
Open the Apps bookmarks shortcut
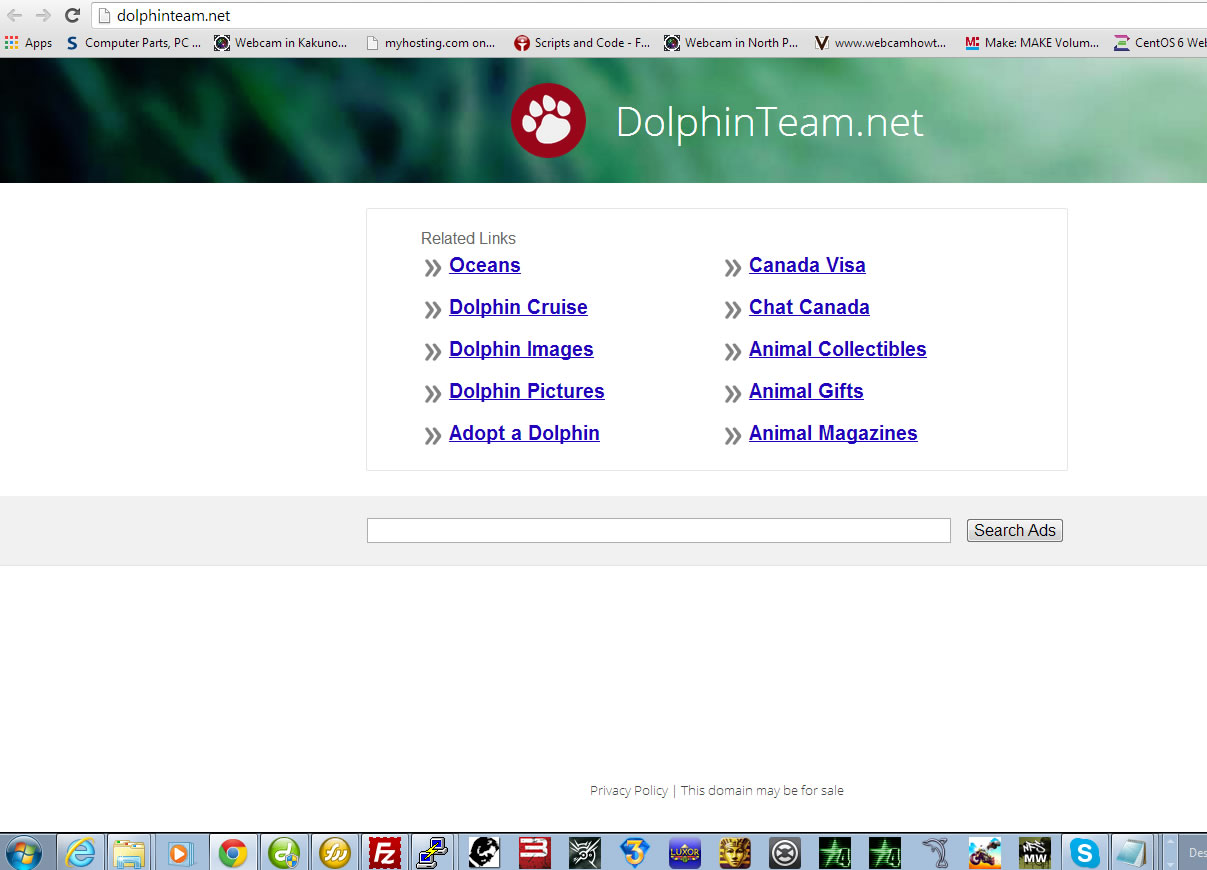pos(29,43)
